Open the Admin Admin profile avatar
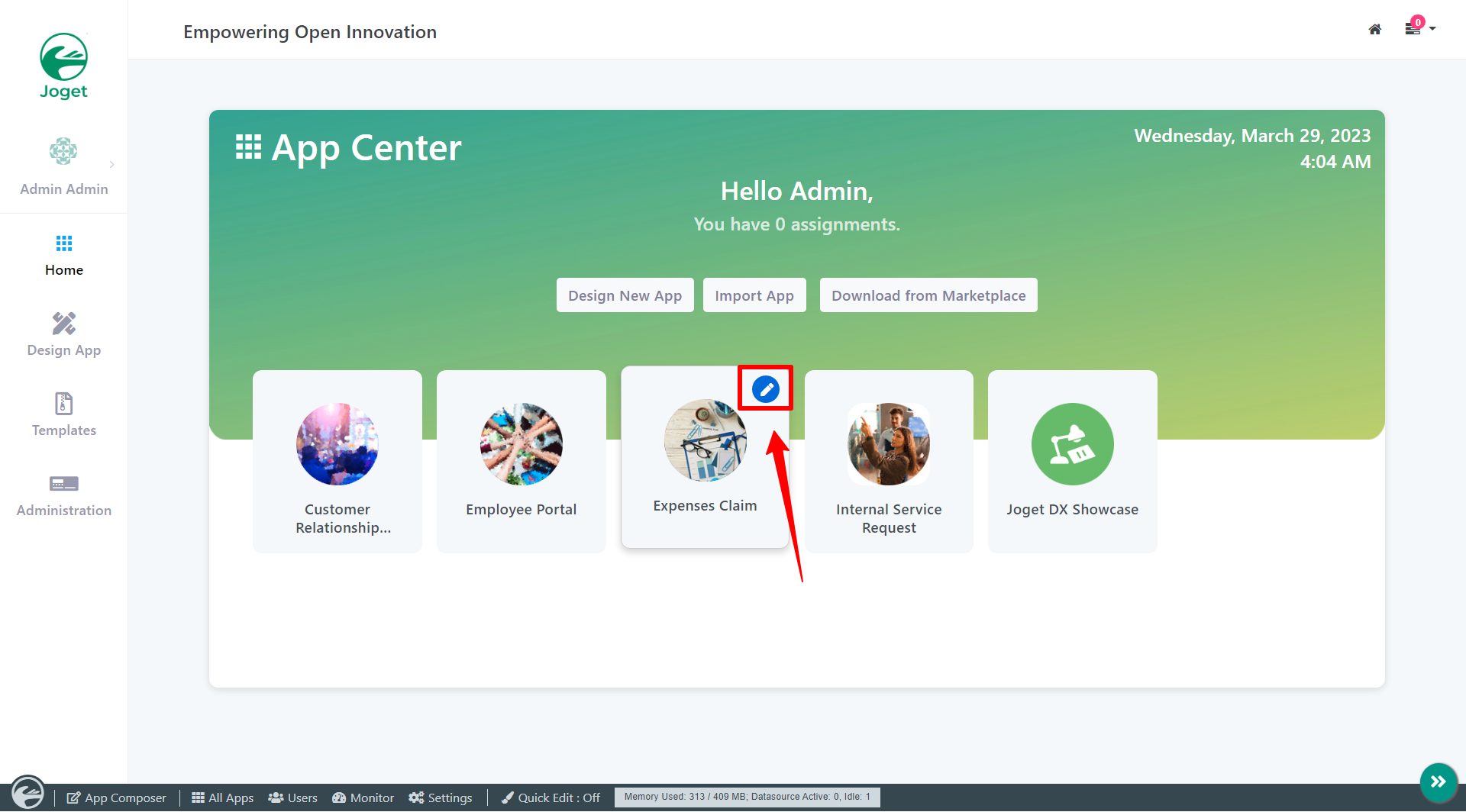Image resolution: width=1466 pixels, height=812 pixels. point(63,151)
